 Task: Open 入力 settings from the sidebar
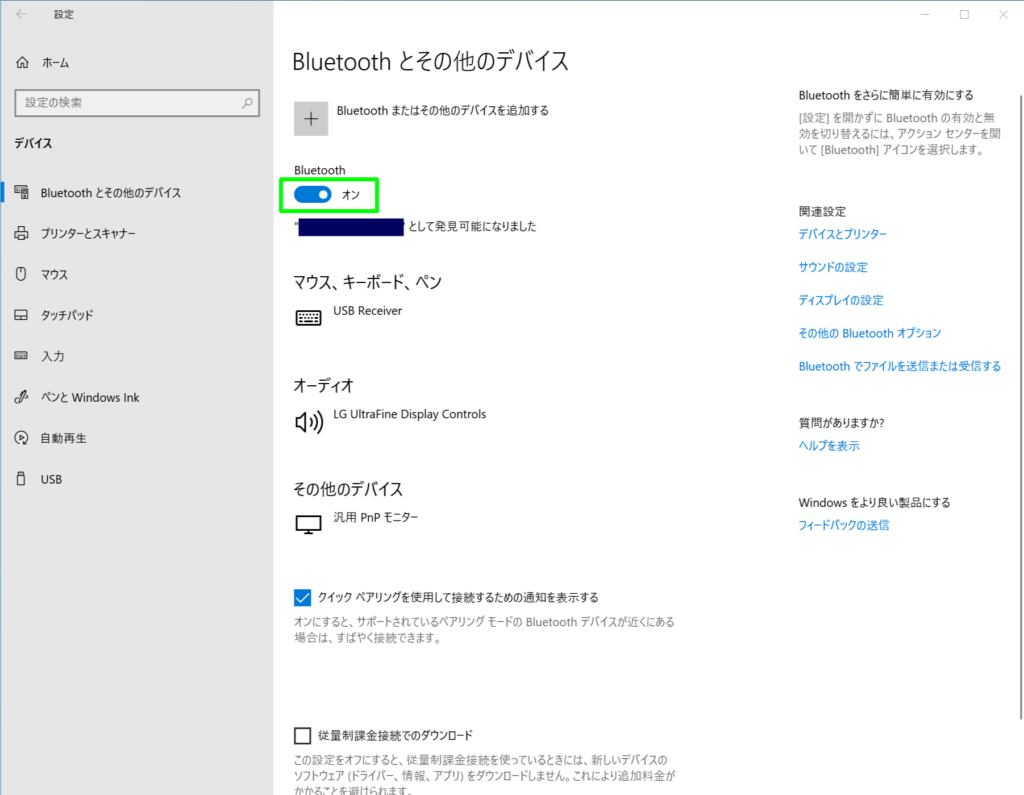click(x=21, y=356)
